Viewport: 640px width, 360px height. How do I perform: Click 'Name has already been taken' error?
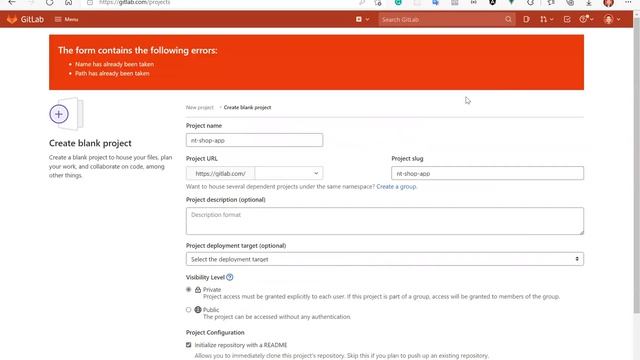114,64
